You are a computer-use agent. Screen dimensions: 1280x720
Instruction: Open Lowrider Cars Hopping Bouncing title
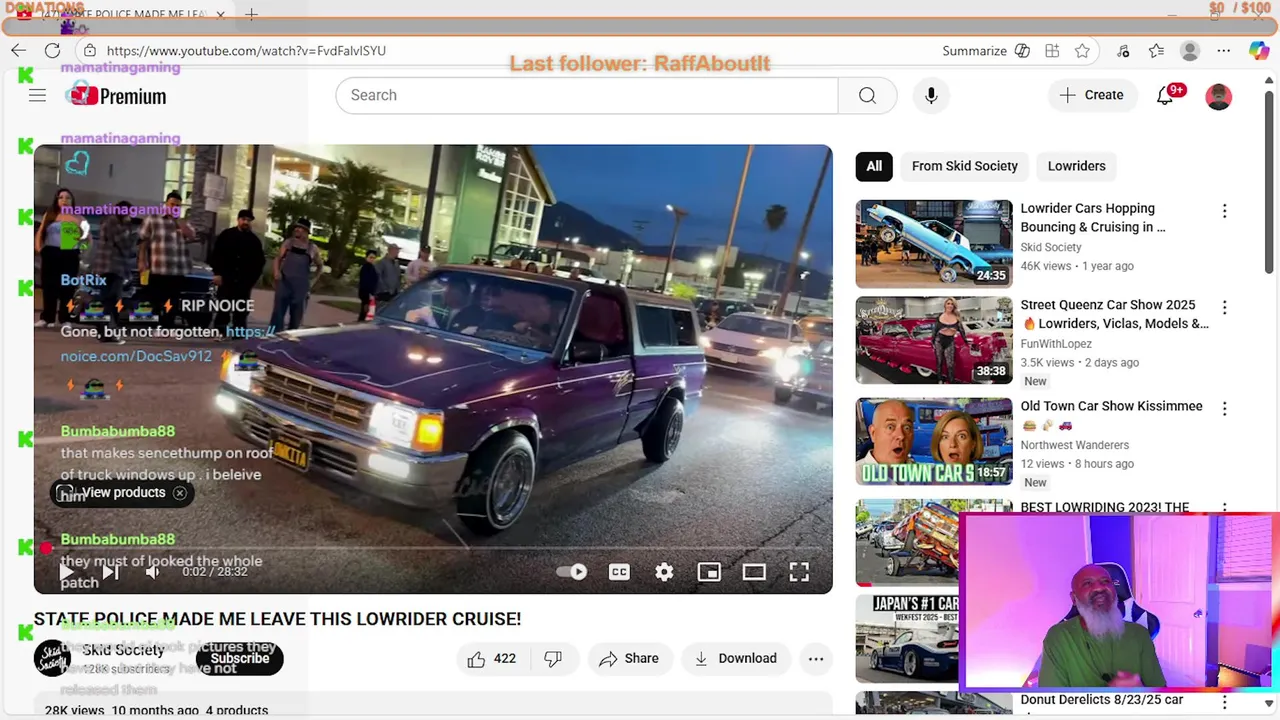(1093, 218)
